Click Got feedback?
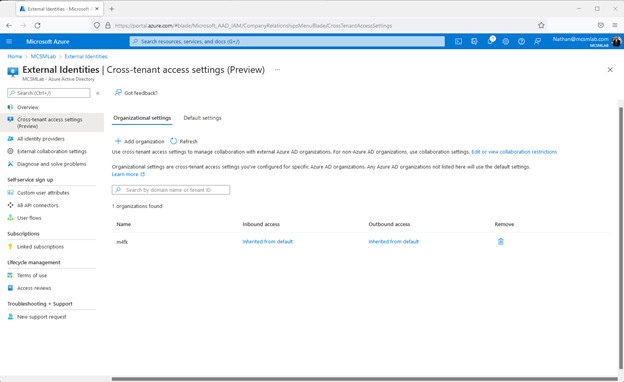 coord(136,93)
